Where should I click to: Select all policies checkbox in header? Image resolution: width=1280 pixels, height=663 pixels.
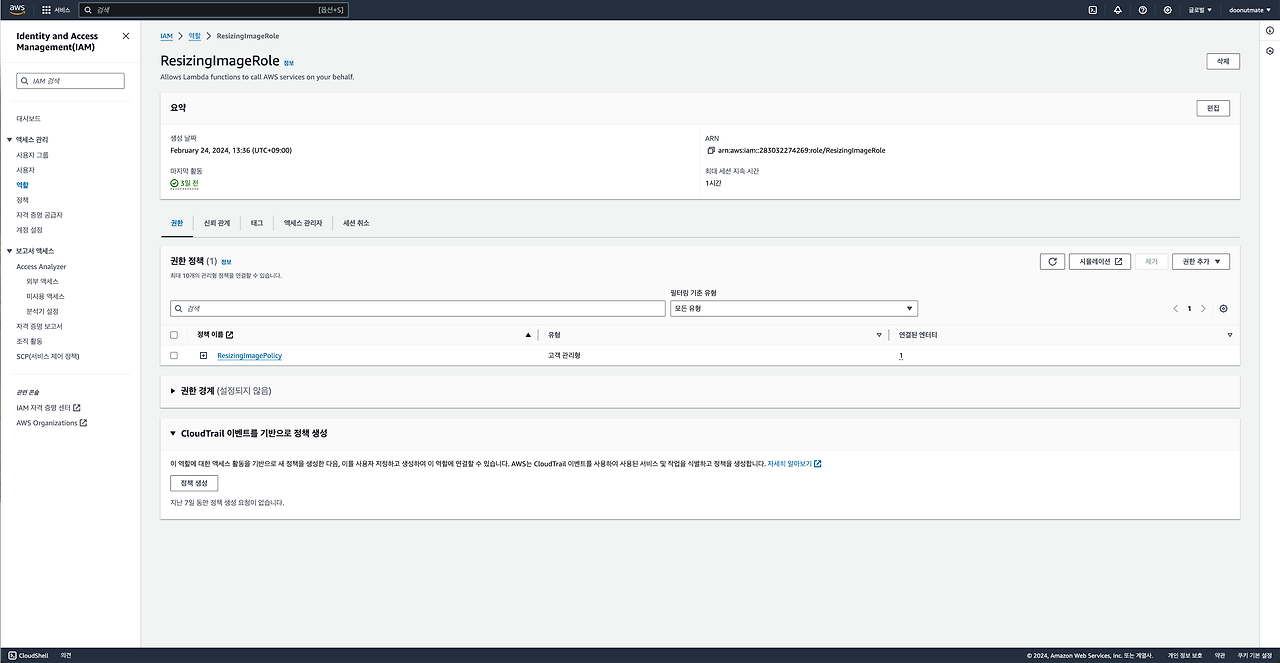[x=174, y=335]
